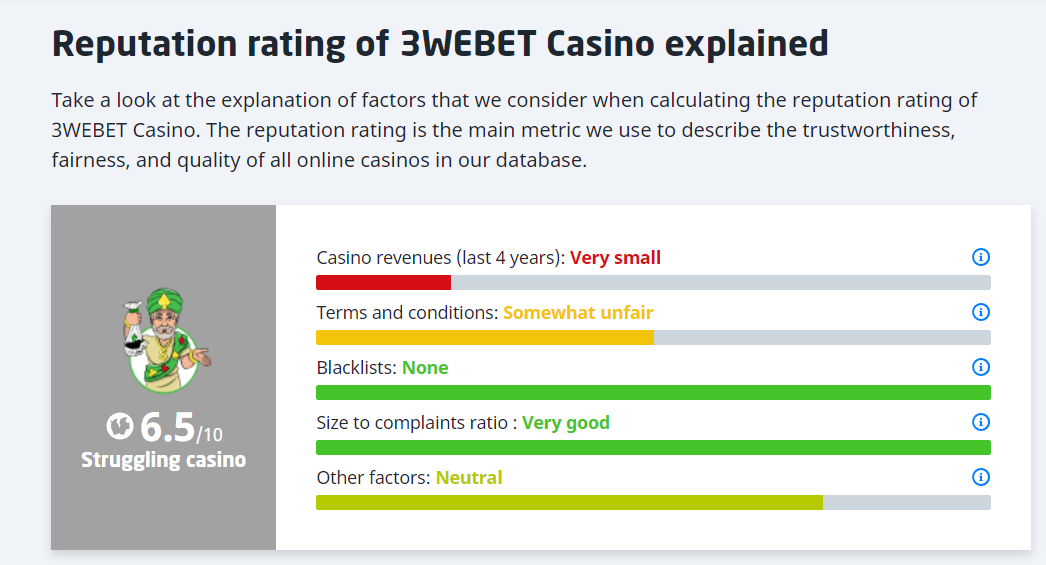Screen dimensions: 1046x565
Task: Click info icon beside Casino revenues
Action: [x=981, y=257]
